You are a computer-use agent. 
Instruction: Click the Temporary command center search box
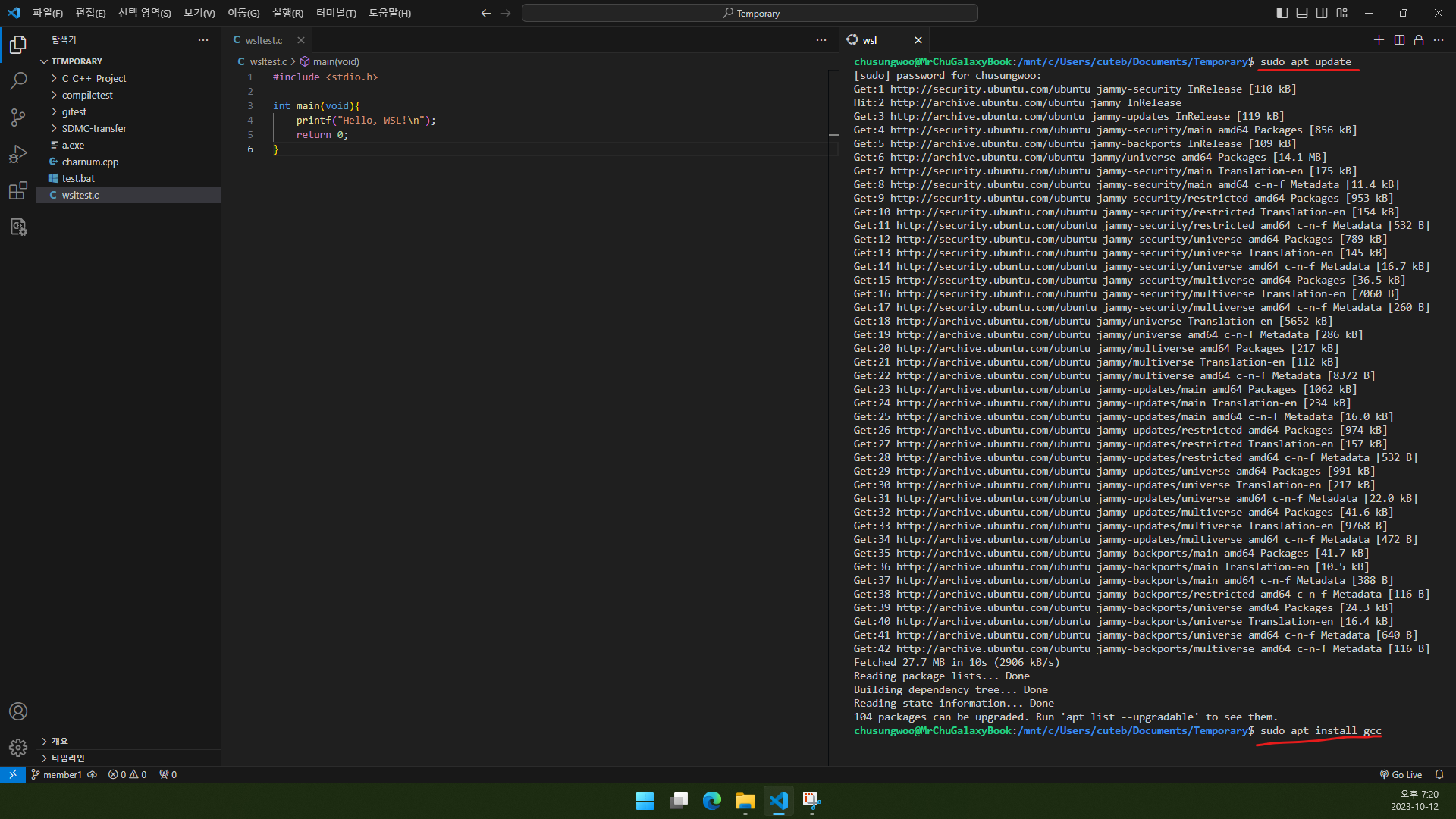pyautogui.click(x=750, y=13)
